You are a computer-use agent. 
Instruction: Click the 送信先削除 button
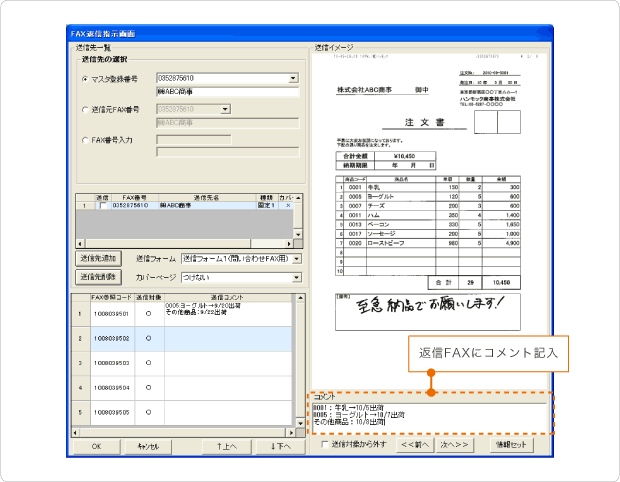click(x=98, y=277)
